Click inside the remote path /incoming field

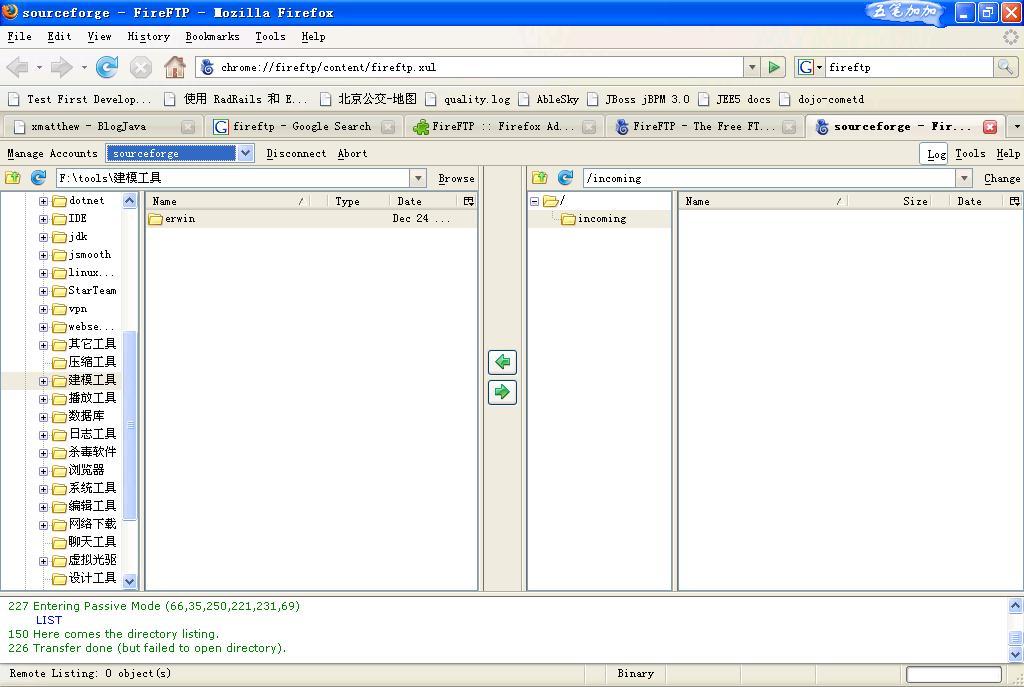coord(769,178)
